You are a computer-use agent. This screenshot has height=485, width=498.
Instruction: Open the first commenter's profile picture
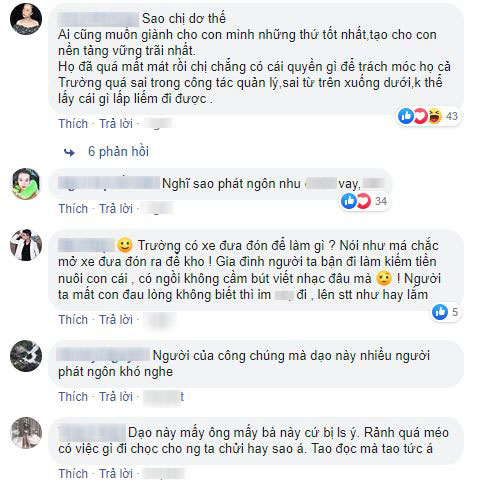point(26,19)
